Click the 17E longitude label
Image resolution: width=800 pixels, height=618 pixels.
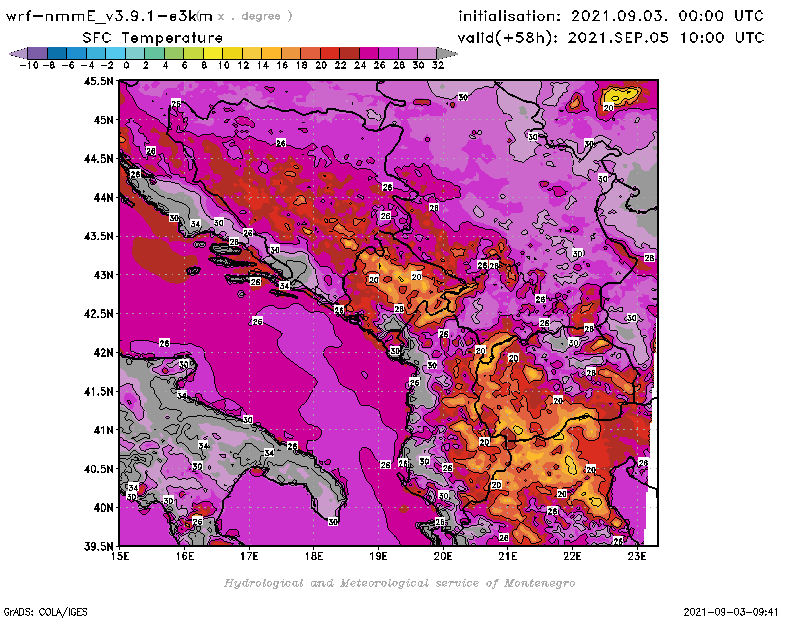[x=249, y=556]
